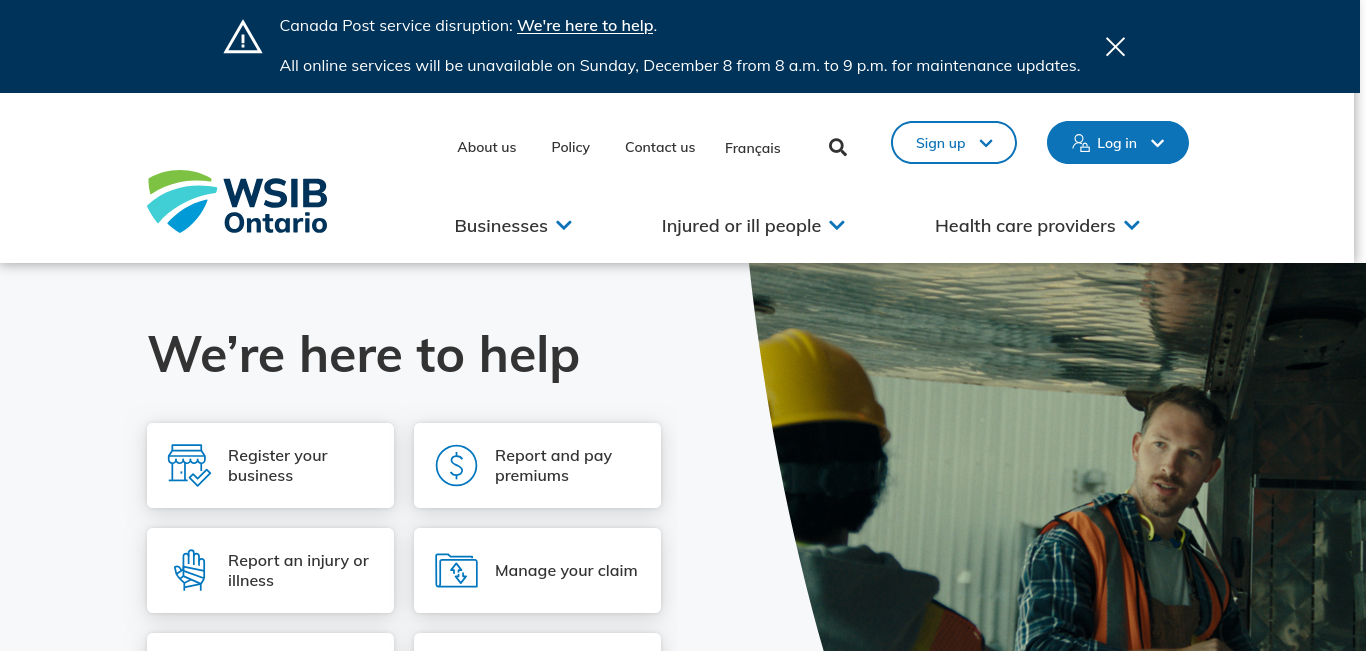1366x651 pixels.
Task: Click the injured hand icon
Action: pos(189,570)
